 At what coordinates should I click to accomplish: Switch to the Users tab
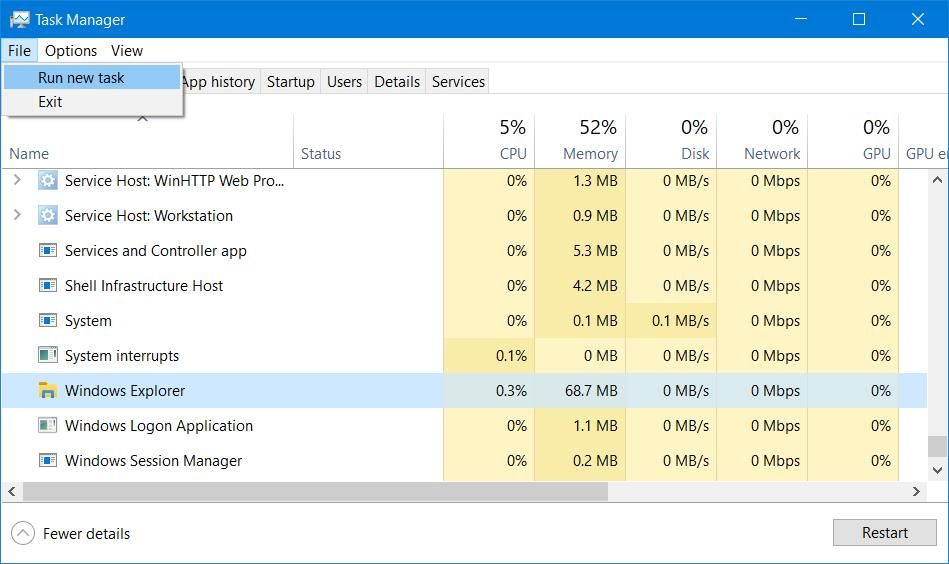coord(344,82)
